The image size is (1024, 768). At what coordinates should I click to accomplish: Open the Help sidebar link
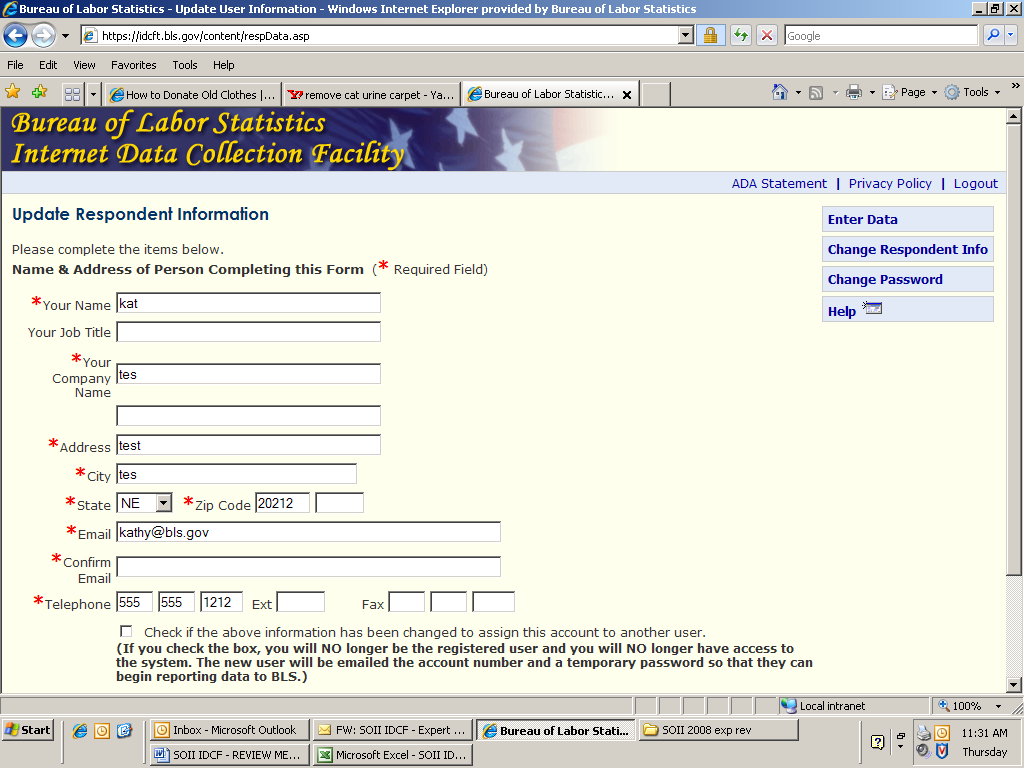pyautogui.click(x=907, y=310)
